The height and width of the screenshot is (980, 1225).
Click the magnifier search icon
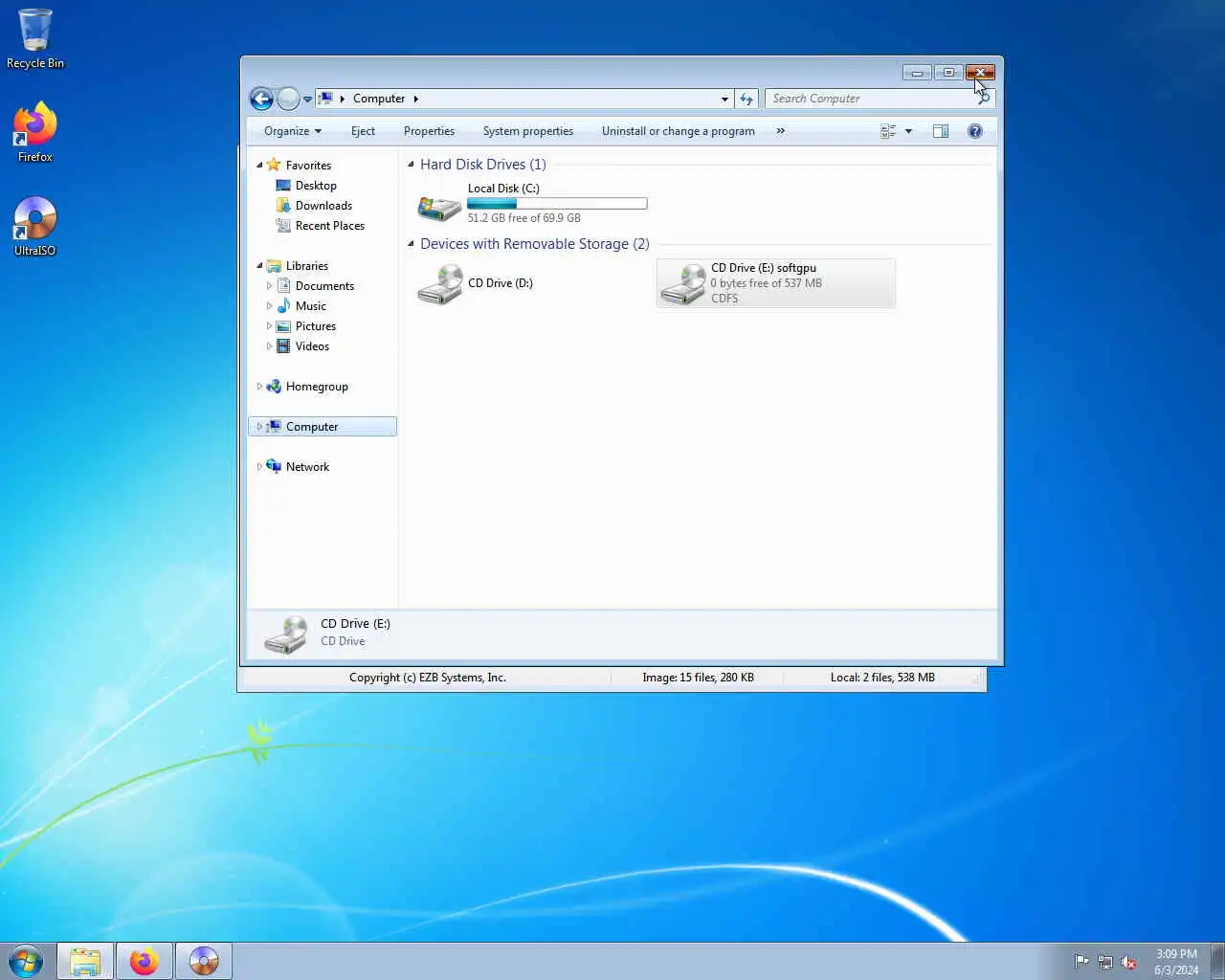click(984, 99)
